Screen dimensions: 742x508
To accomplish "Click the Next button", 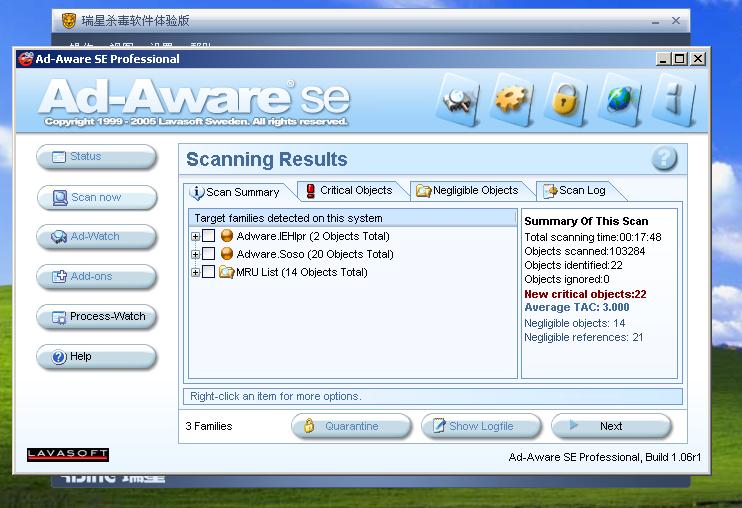I will coord(611,426).
